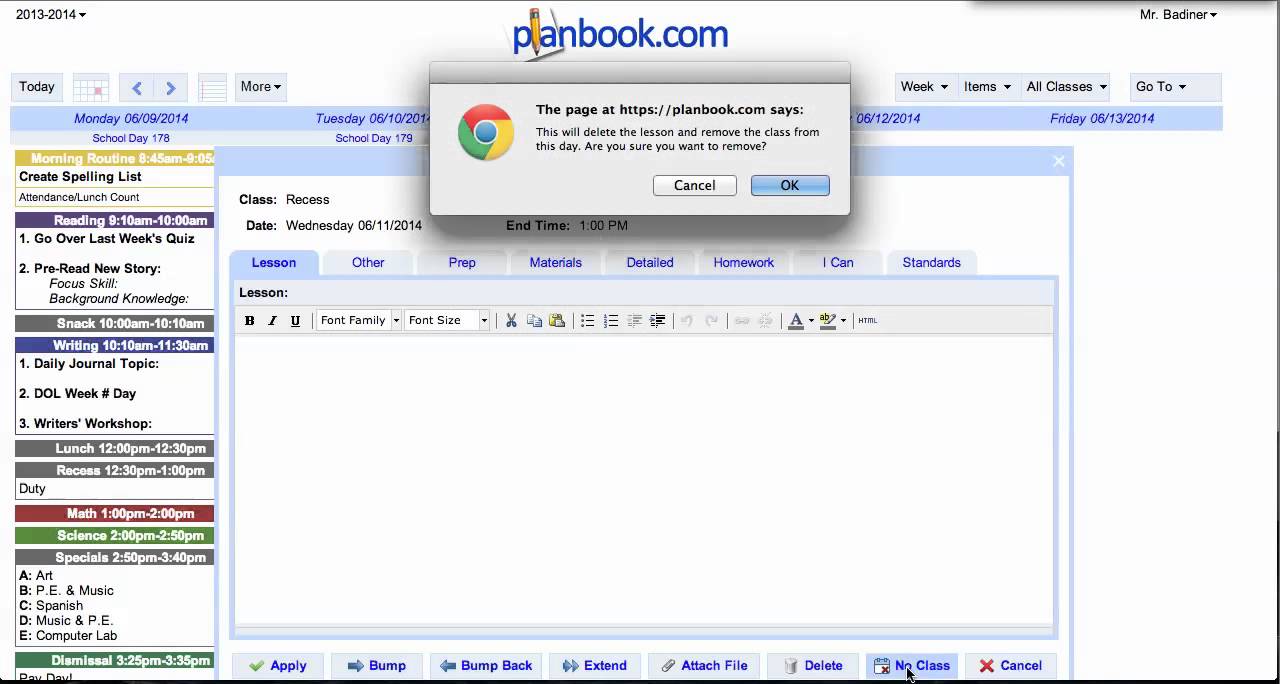1280x684 pixels.
Task: Switch to the Homework tab
Action: click(x=744, y=263)
